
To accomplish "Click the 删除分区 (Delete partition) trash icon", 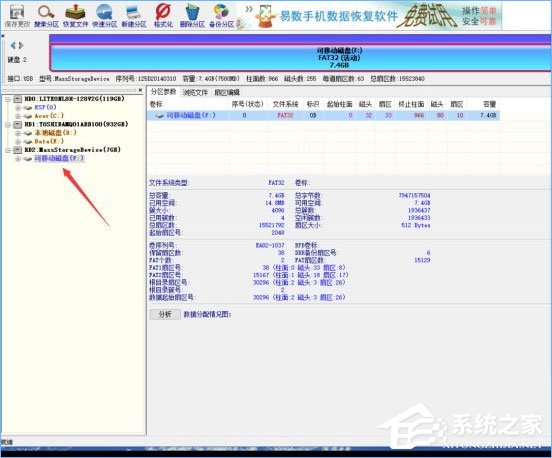I will pos(192,16).
